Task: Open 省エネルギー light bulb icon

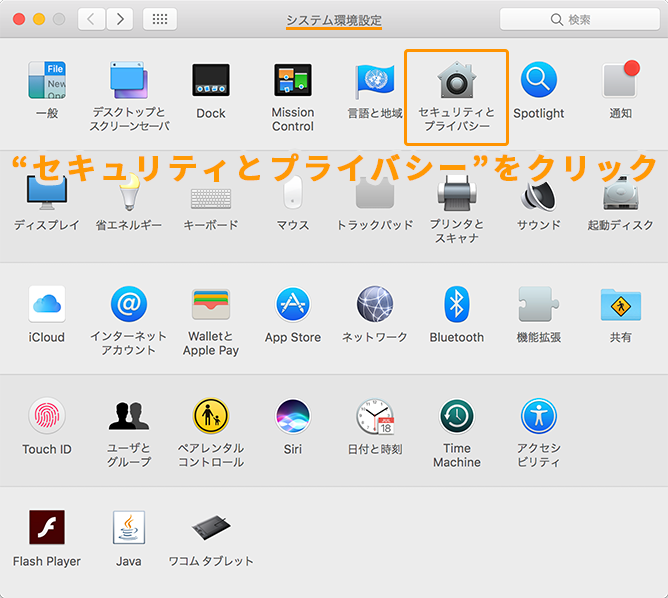Action: coord(129,193)
